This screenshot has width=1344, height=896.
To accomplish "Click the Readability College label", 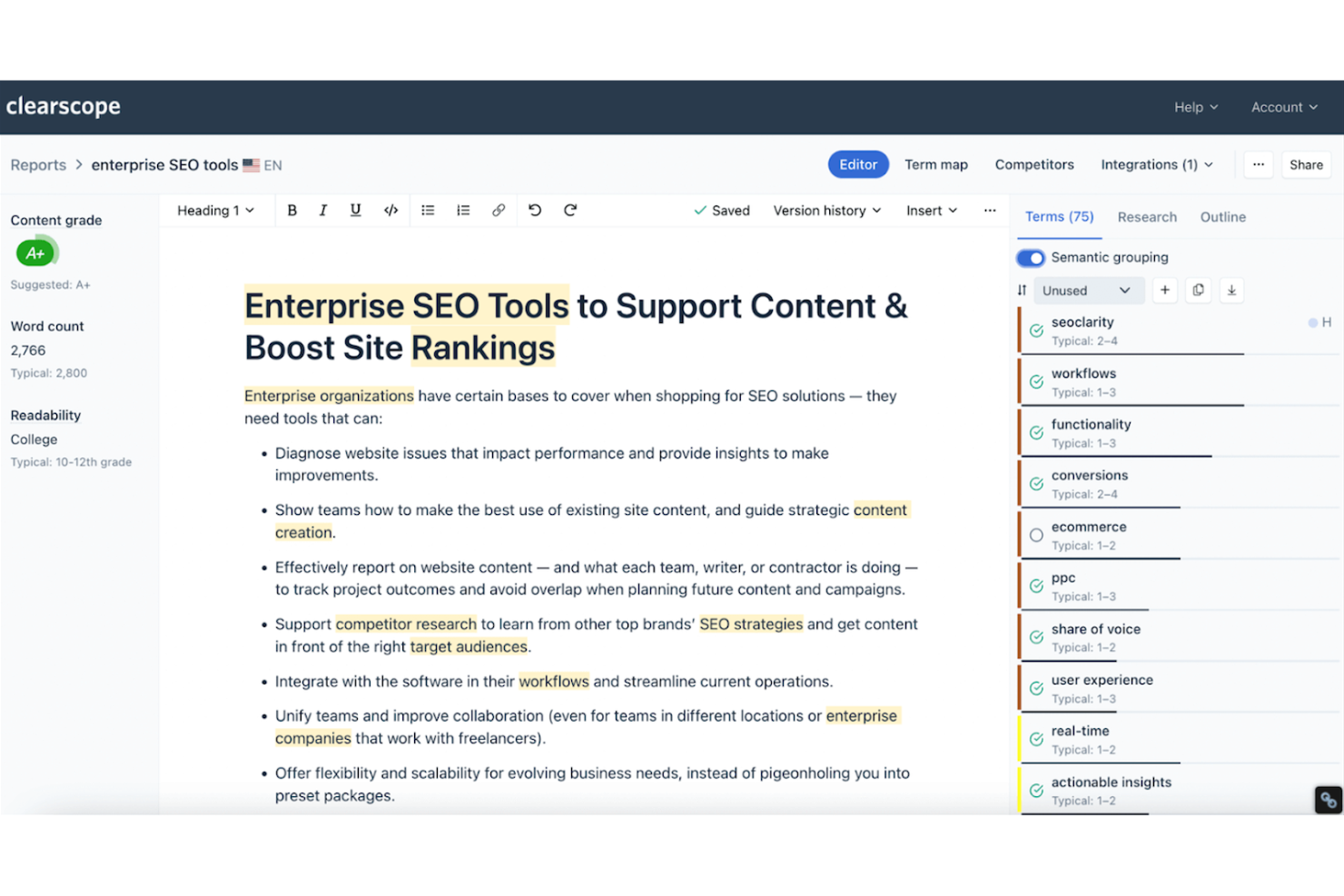I will click(34, 439).
